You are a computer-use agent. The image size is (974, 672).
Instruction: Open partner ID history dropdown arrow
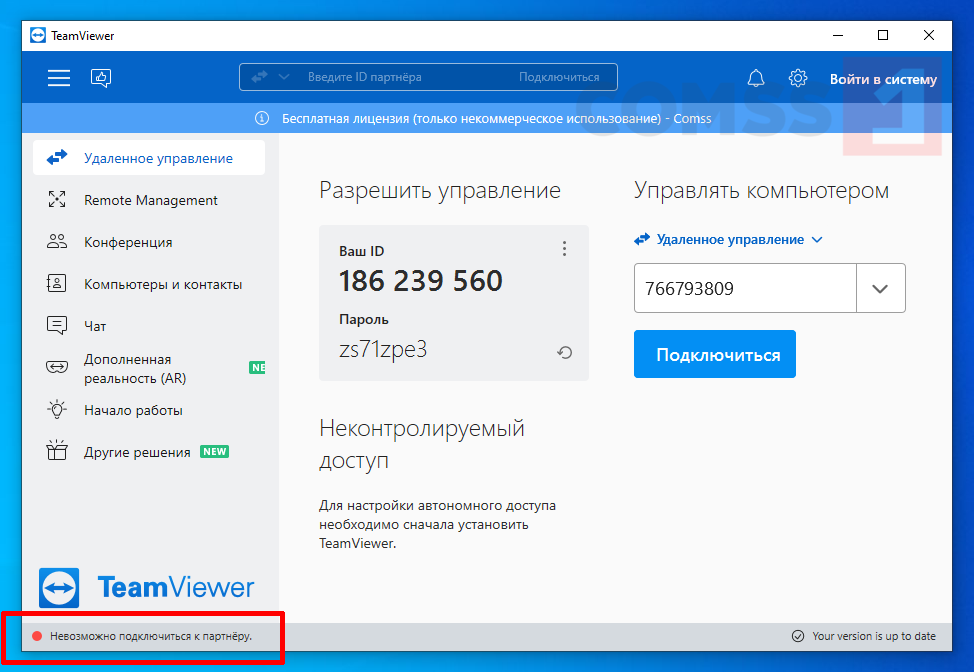pyautogui.click(x=880, y=288)
